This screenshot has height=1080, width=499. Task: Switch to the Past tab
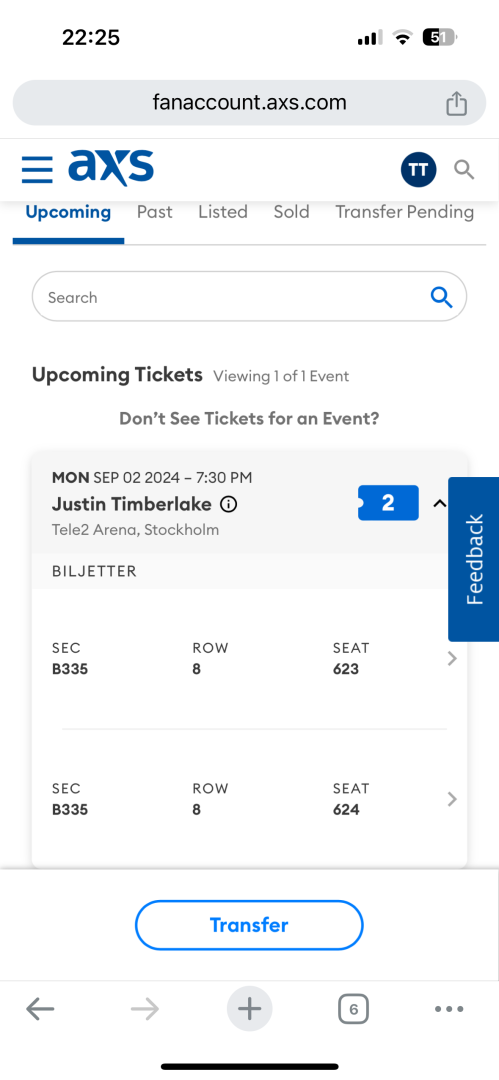[154, 212]
